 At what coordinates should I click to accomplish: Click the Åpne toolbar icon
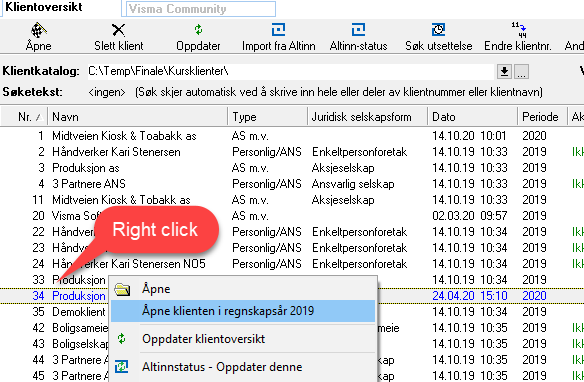pyautogui.click(x=38, y=30)
